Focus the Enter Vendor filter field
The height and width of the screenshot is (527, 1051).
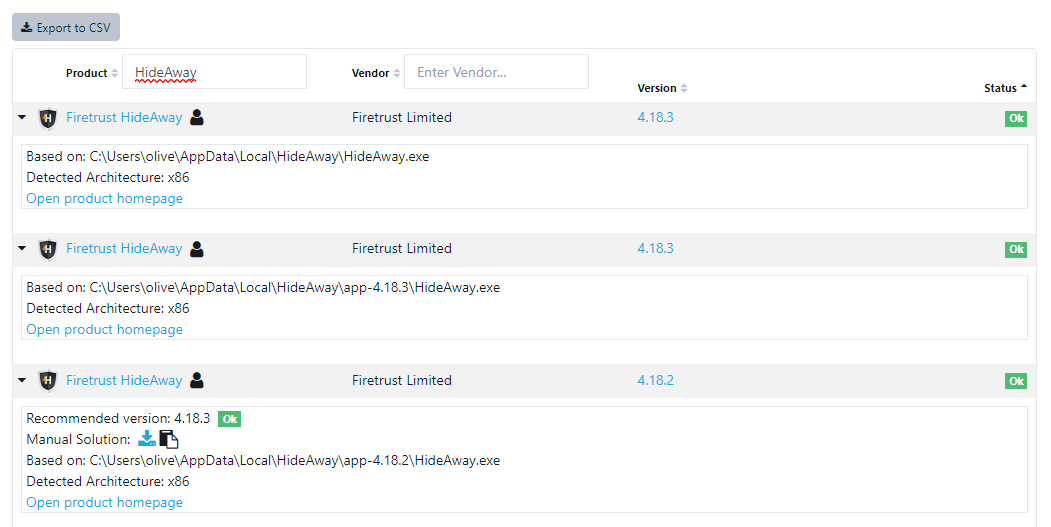(497, 72)
